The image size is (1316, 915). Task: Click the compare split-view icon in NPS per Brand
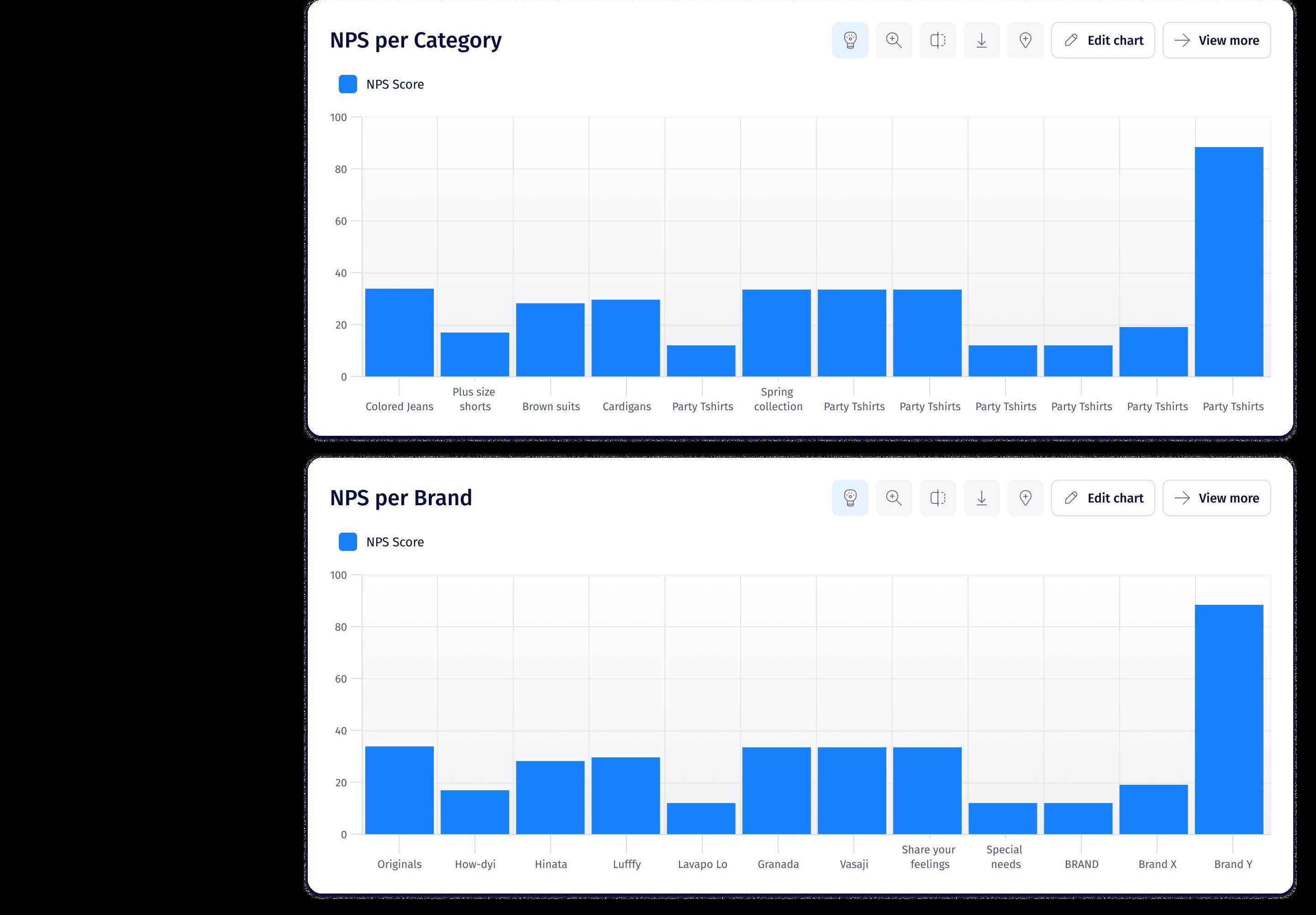click(x=938, y=497)
